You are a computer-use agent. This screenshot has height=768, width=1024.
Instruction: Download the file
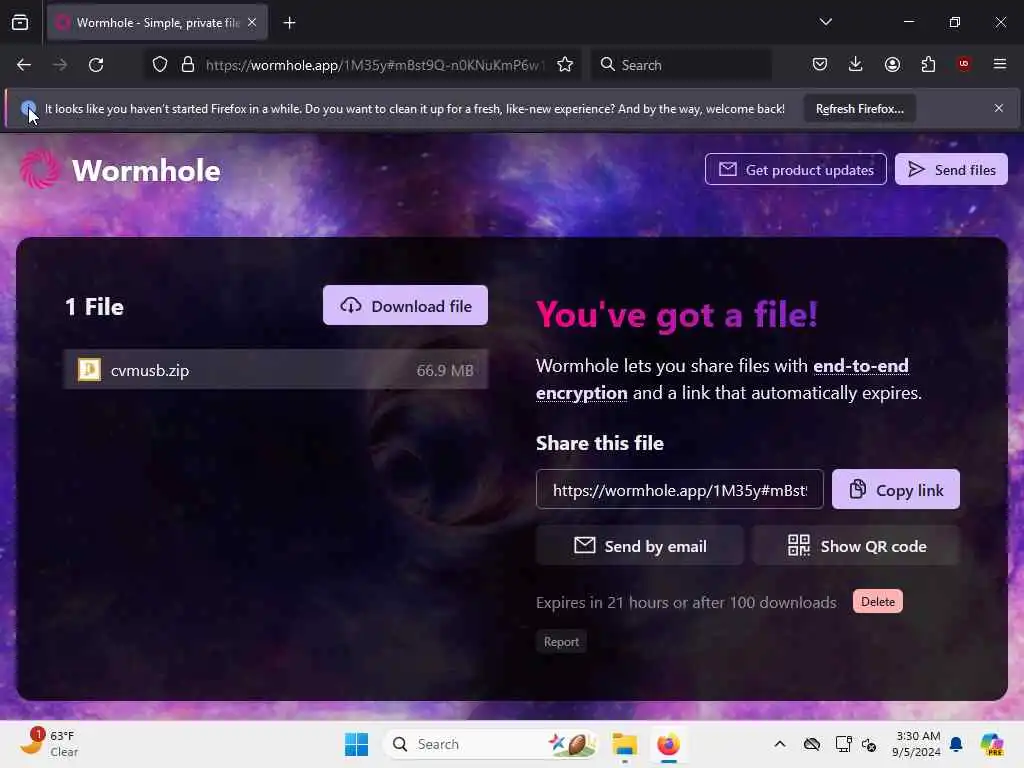405,306
